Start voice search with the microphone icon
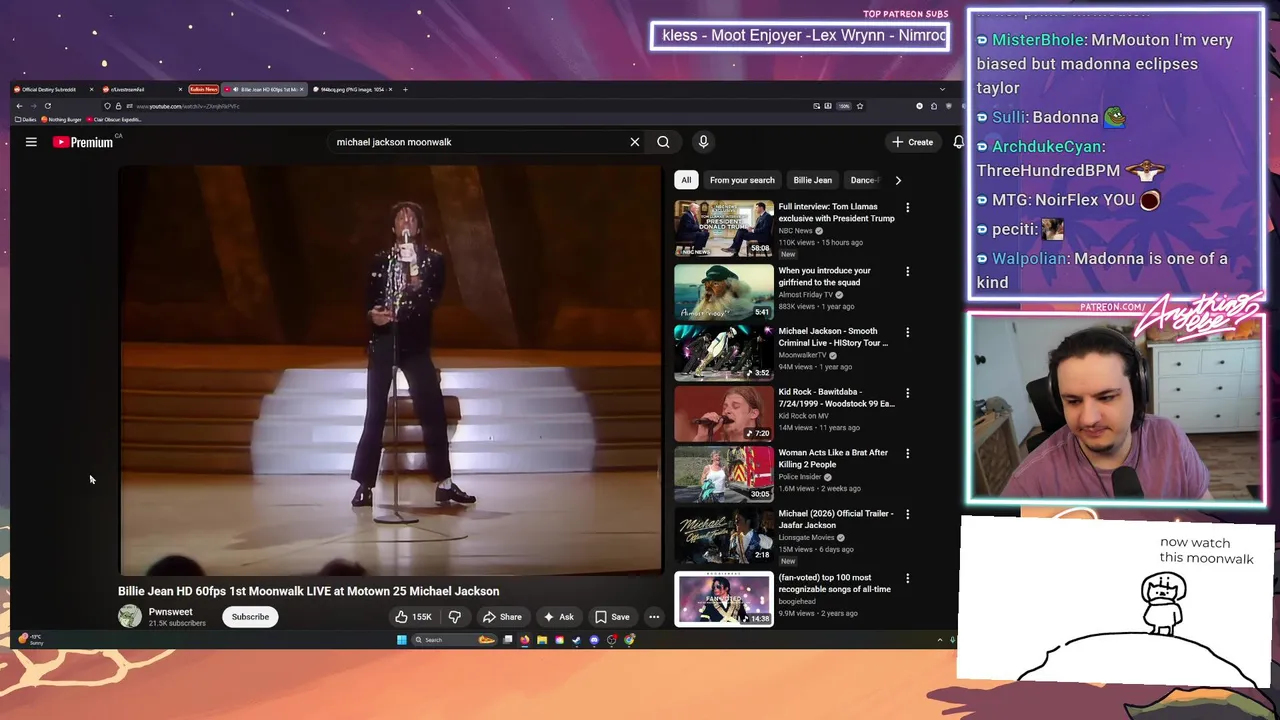This screenshot has height=720, width=1280. (x=703, y=142)
